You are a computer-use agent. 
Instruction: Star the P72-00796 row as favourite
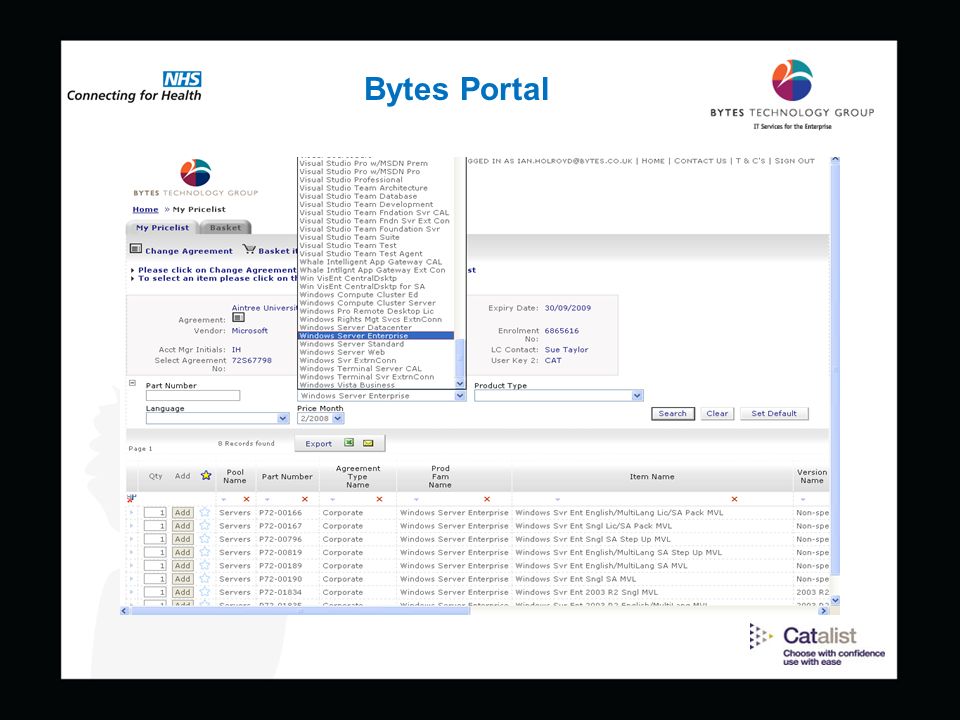tap(205, 539)
